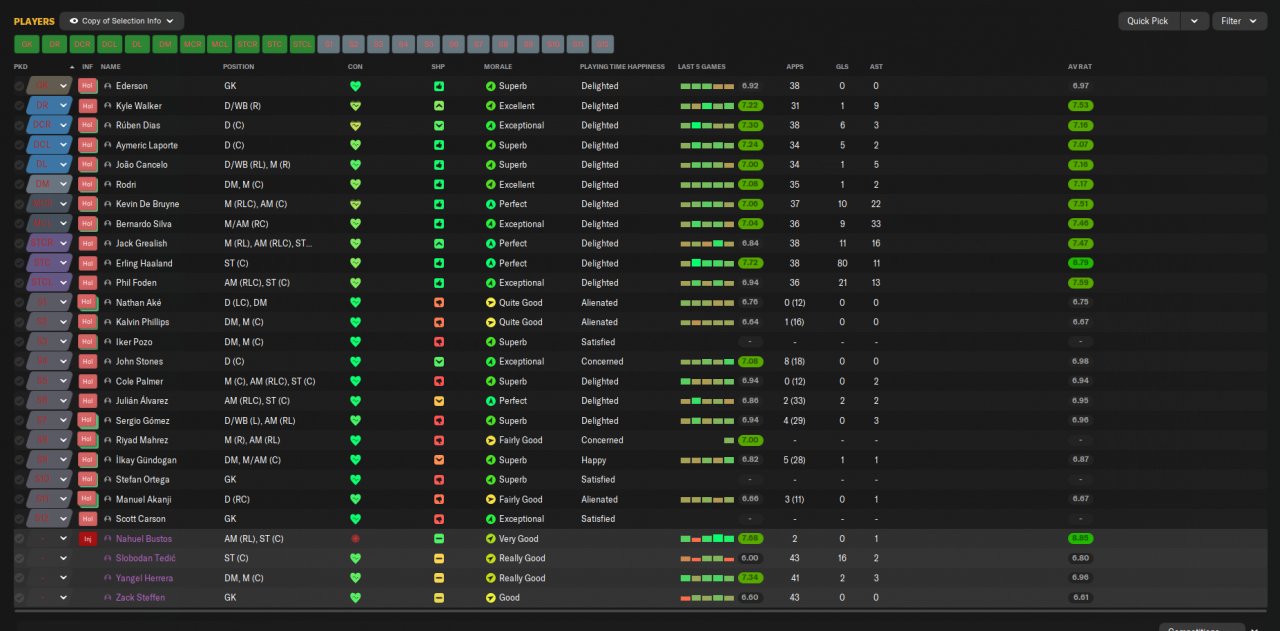This screenshot has height=631, width=1280.
Task: Toggle the selection tick for Kevin De Bruyne
Action: click(19, 204)
